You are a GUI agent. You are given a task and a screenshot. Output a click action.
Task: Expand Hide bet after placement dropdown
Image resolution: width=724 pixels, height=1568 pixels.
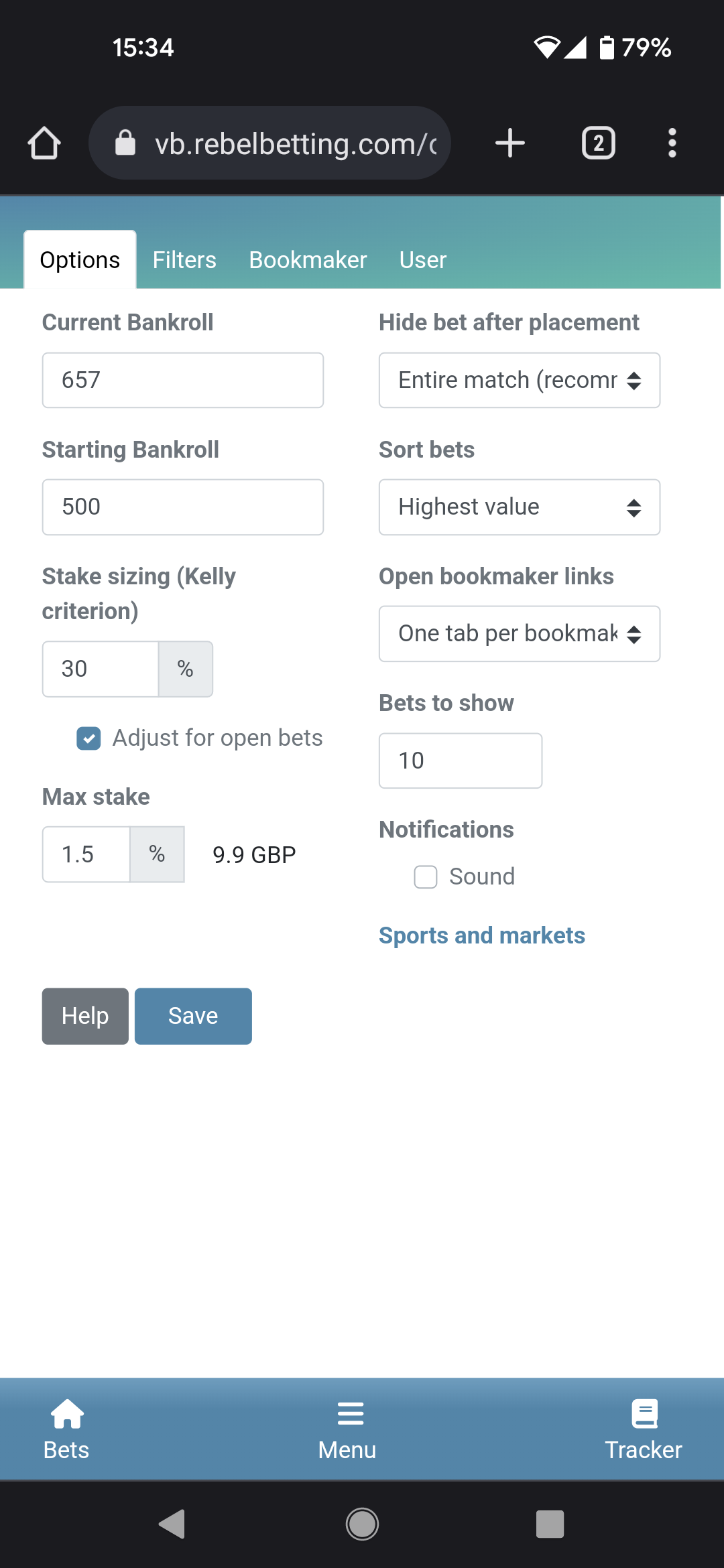point(520,380)
